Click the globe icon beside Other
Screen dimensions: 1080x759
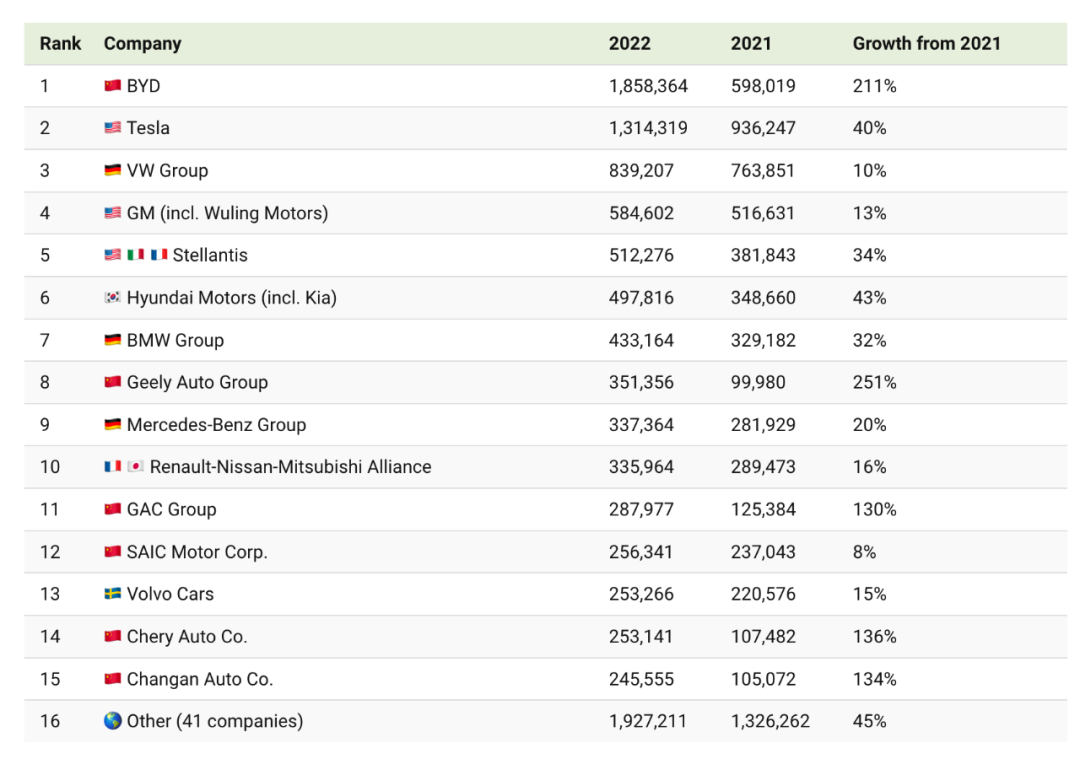pos(113,721)
